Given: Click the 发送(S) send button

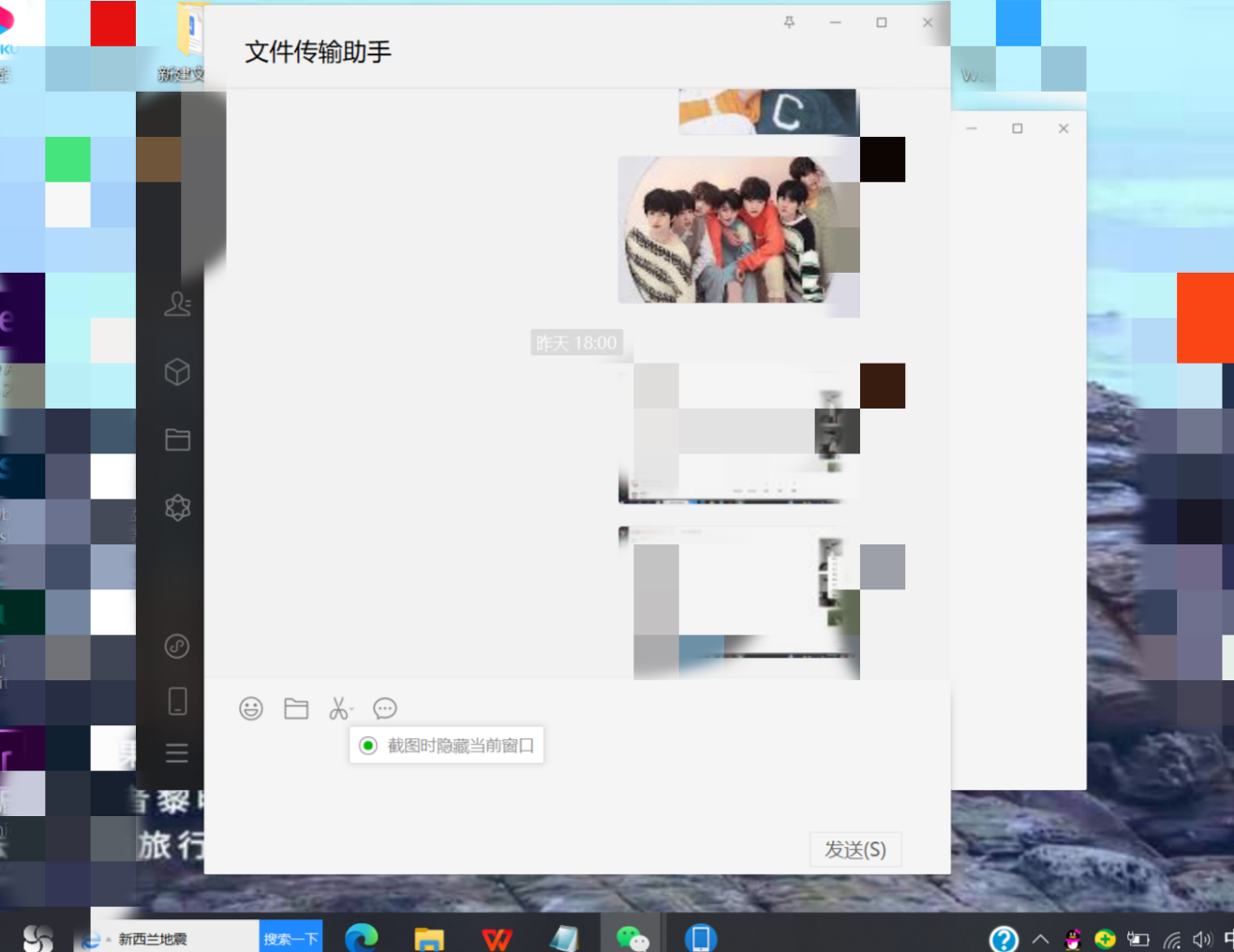Looking at the screenshot, I should [855, 849].
